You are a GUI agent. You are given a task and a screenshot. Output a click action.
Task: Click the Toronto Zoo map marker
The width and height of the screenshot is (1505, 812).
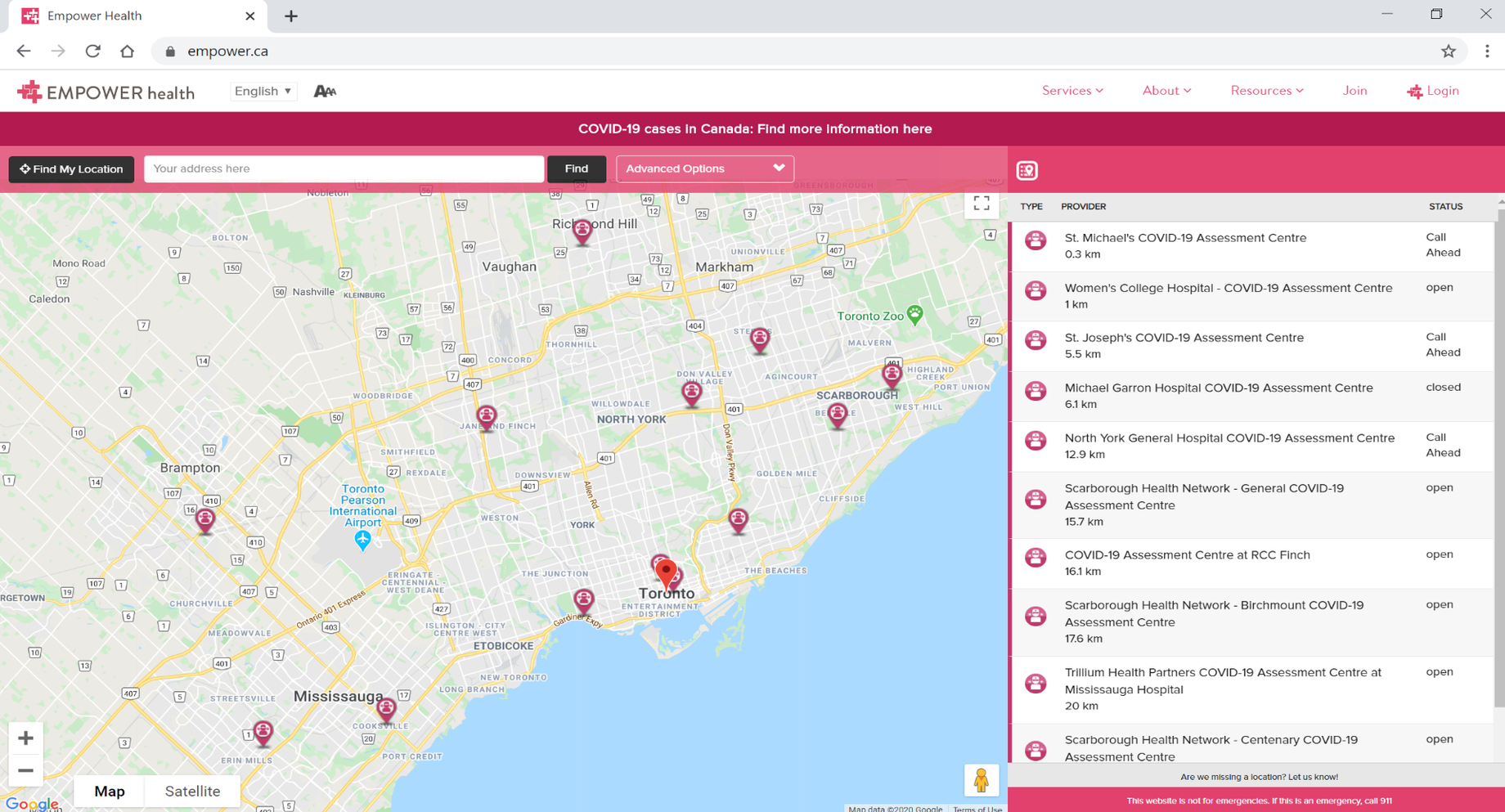(x=914, y=315)
